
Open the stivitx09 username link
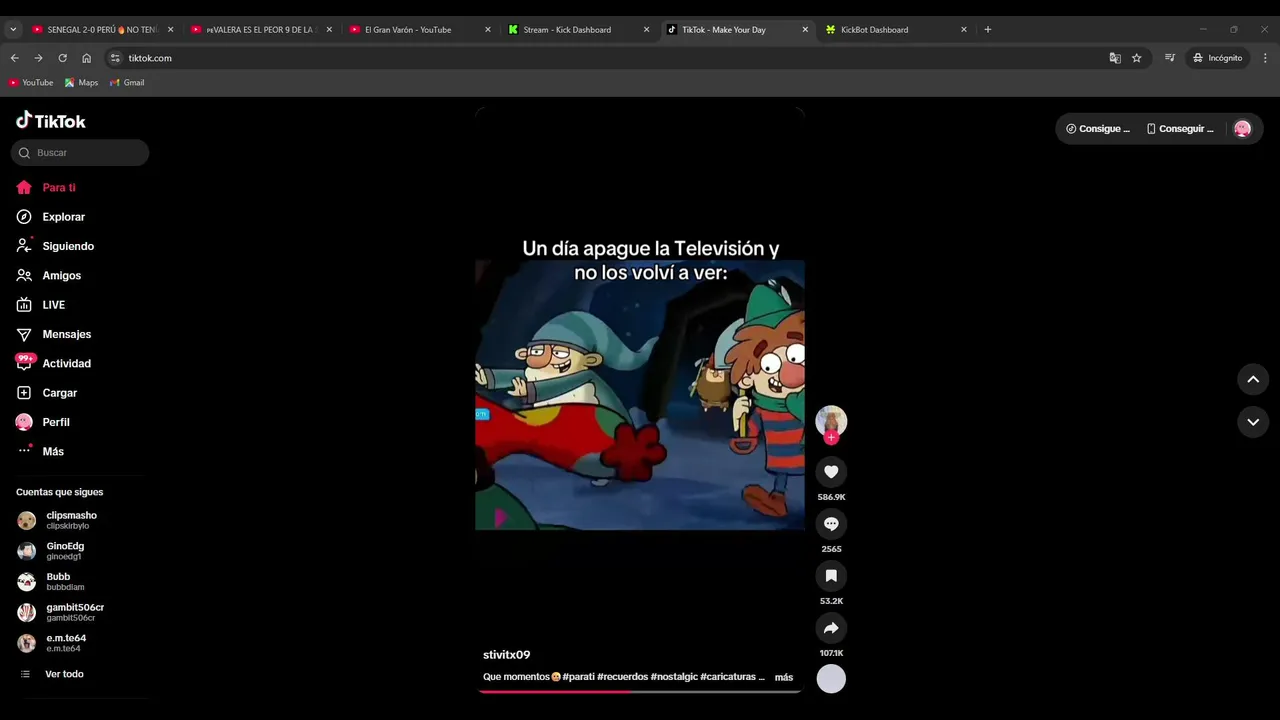[x=507, y=655]
